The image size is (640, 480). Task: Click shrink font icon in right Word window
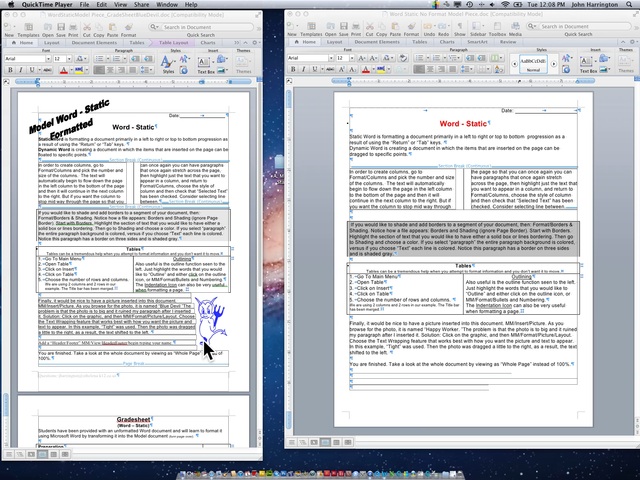373,58
